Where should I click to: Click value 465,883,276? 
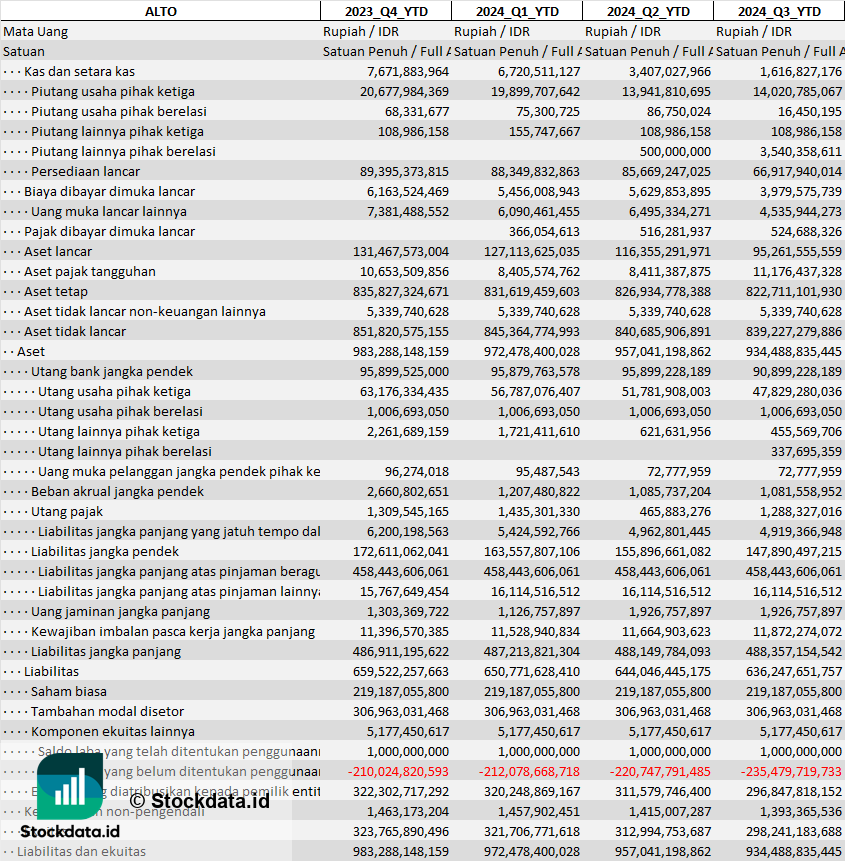point(675,512)
